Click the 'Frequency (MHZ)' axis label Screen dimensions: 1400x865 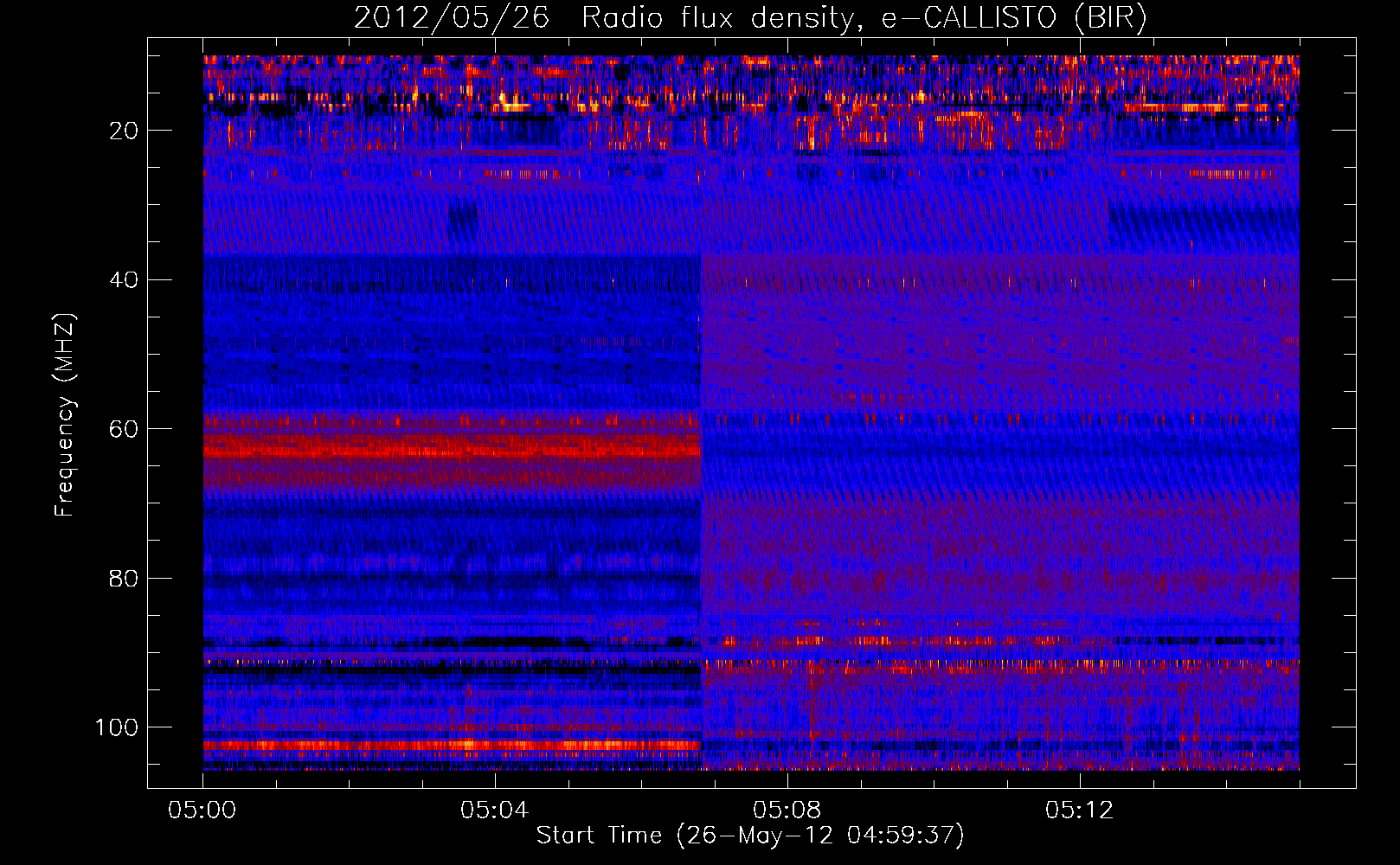(65, 414)
